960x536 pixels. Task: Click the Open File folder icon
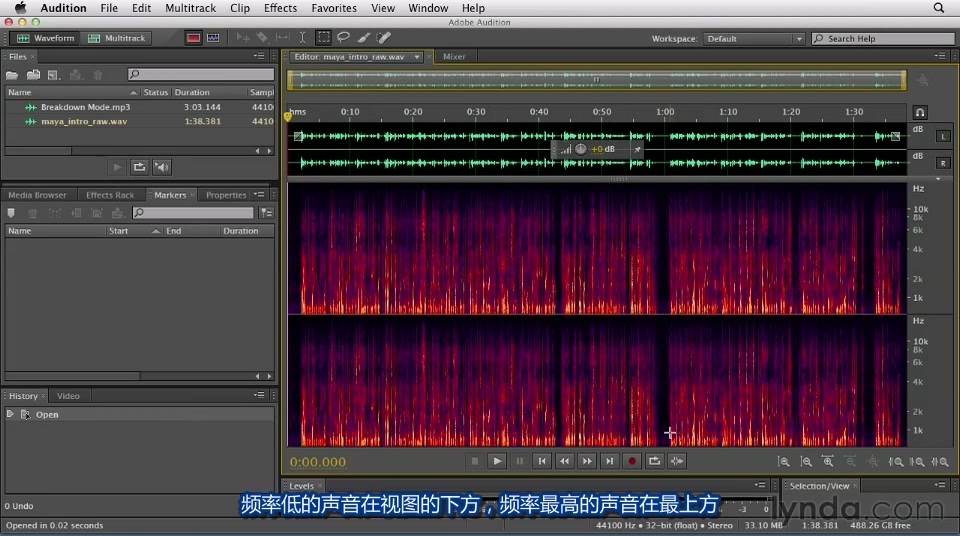tap(12, 75)
